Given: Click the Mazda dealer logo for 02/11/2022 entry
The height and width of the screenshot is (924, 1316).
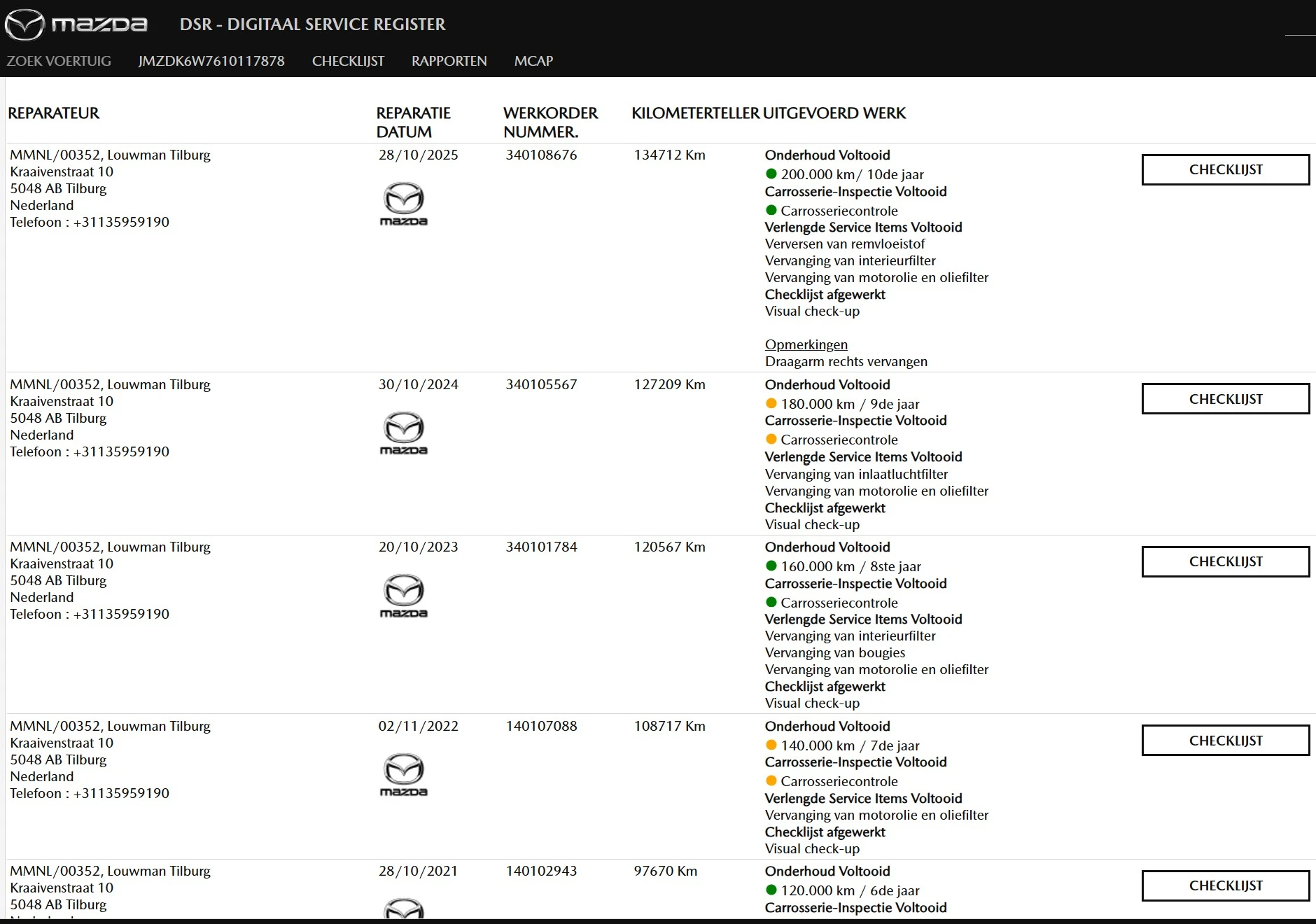Looking at the screenshot, I should click(404, 775).
